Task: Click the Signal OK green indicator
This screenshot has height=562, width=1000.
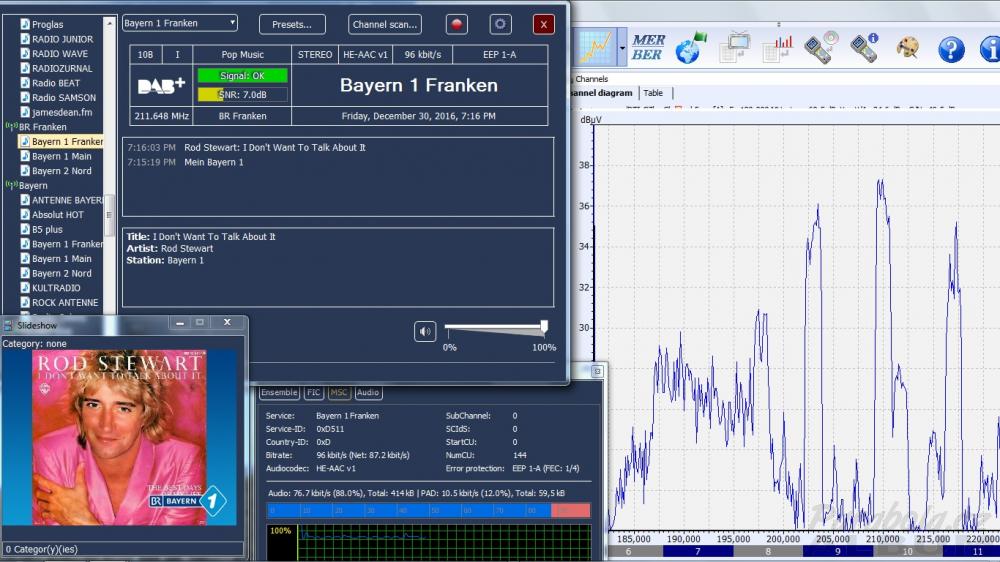Action: click(242, 75)
